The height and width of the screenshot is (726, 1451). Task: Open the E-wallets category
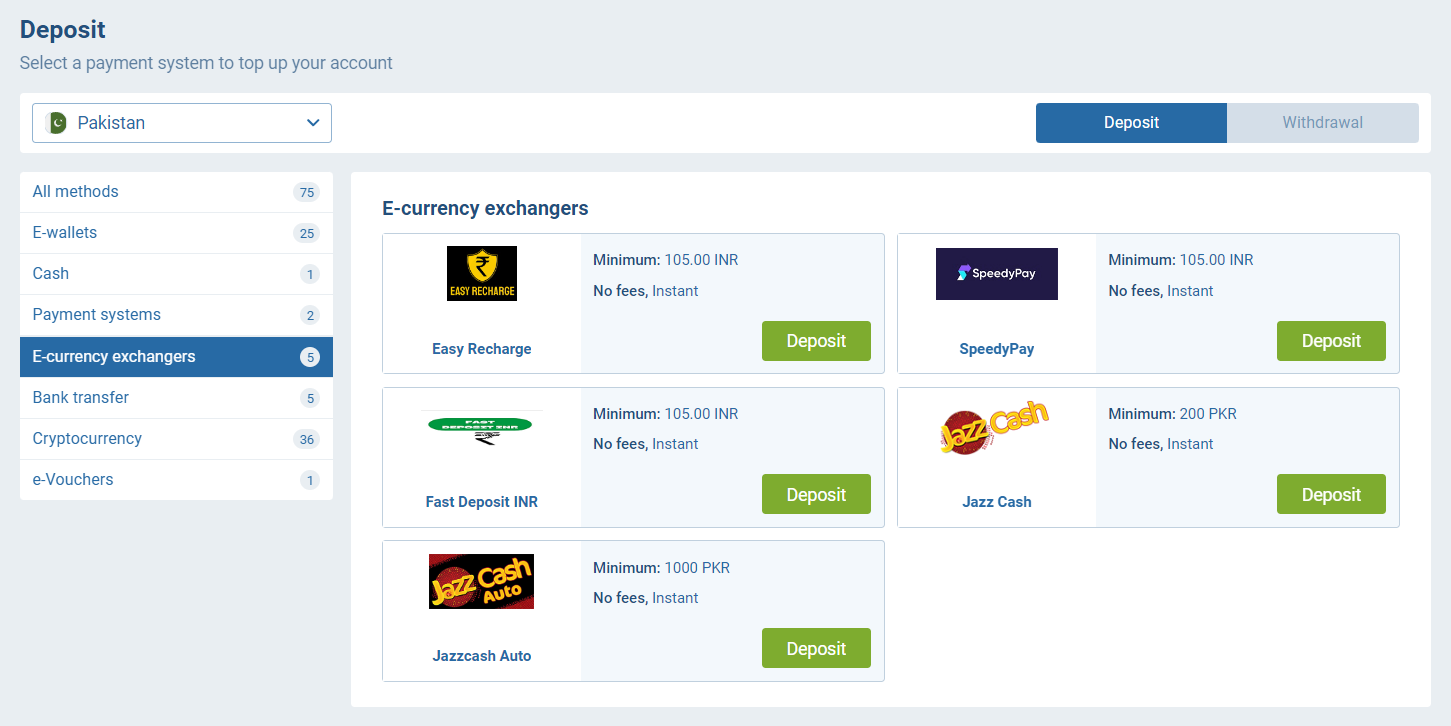pyautogui.click(x=65, y=233)
